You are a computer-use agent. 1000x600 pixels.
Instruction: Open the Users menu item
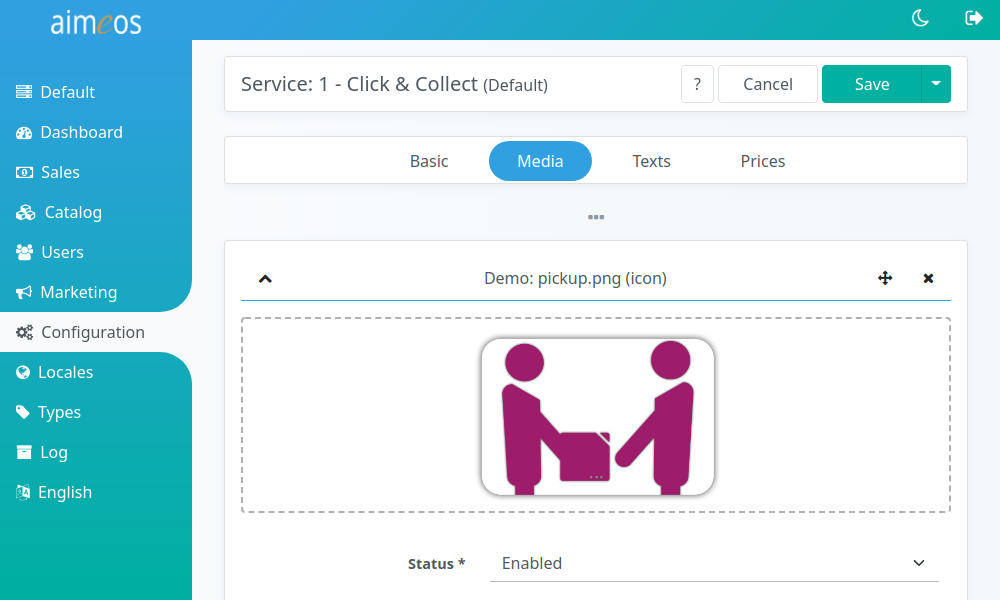click(96, 252)
